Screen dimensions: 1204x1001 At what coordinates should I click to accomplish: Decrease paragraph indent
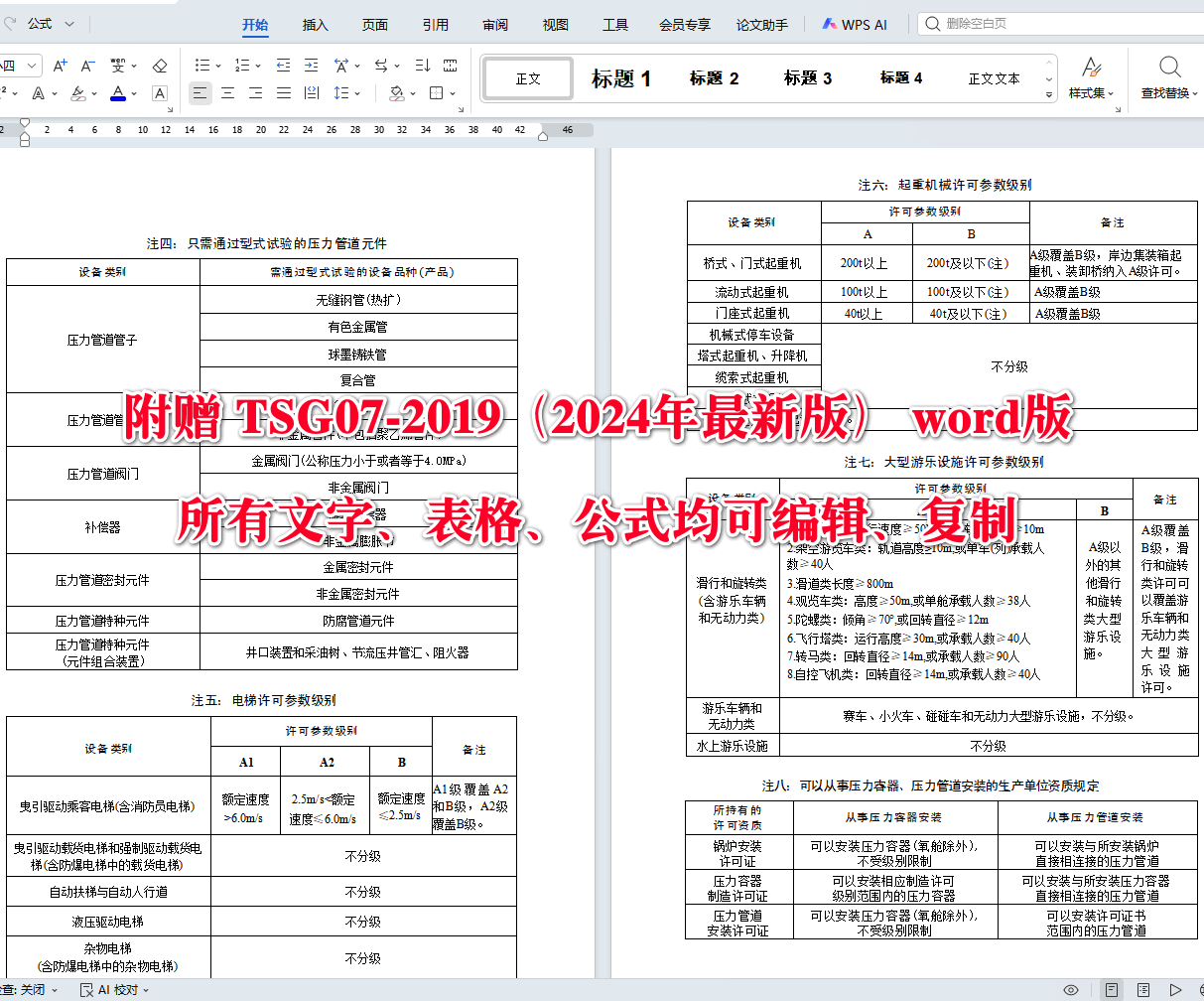pos(283,66)
